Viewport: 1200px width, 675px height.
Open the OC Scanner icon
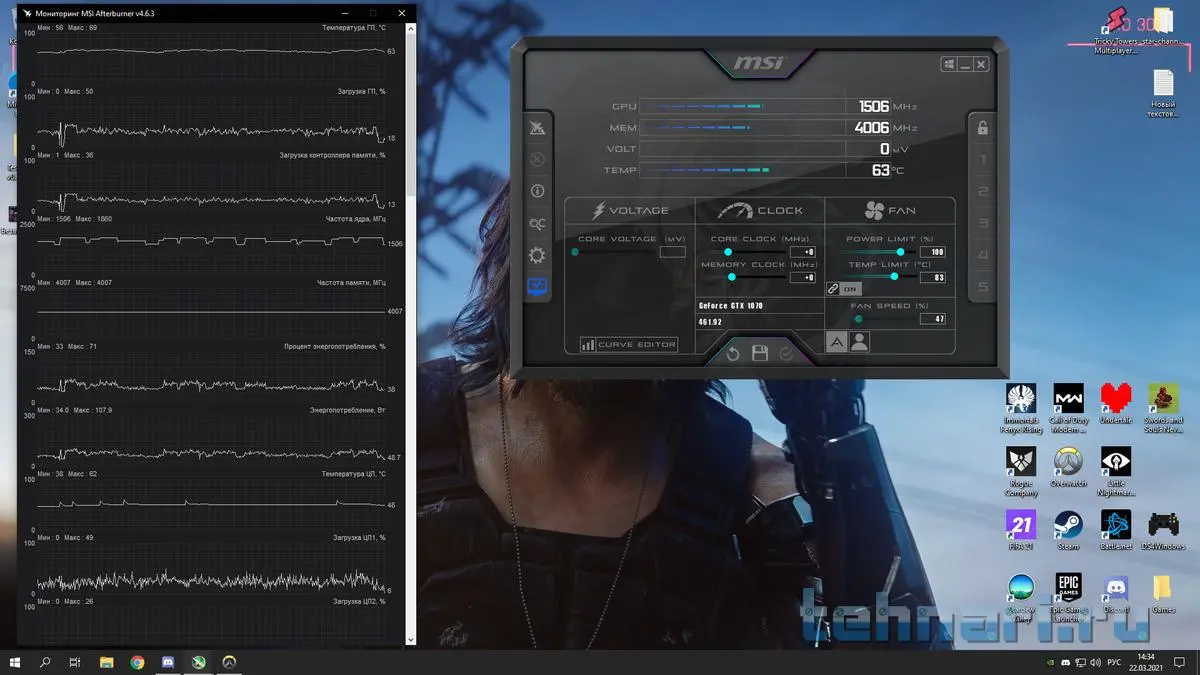[x=538, y=223]
